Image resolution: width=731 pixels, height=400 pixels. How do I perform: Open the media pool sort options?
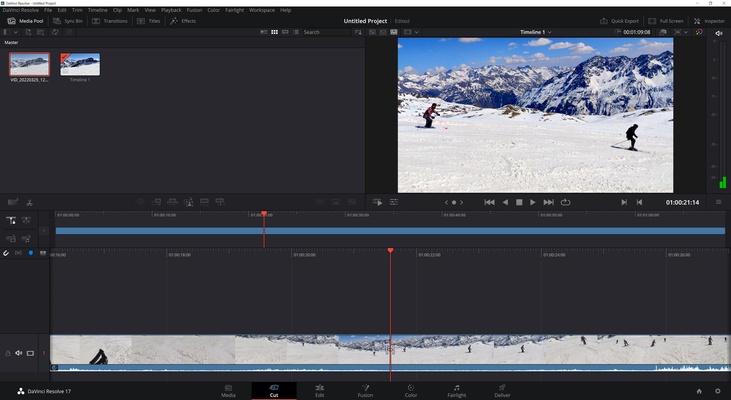(358, 32)
